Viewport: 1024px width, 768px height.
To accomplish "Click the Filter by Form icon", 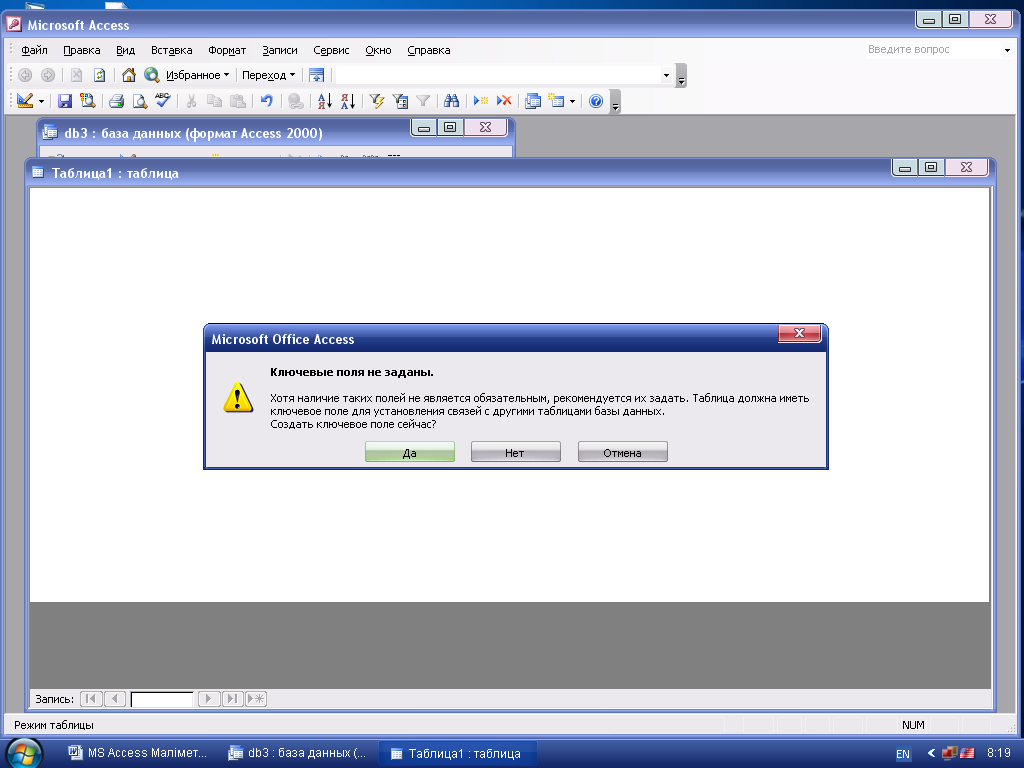I will [x=400, y=101].
